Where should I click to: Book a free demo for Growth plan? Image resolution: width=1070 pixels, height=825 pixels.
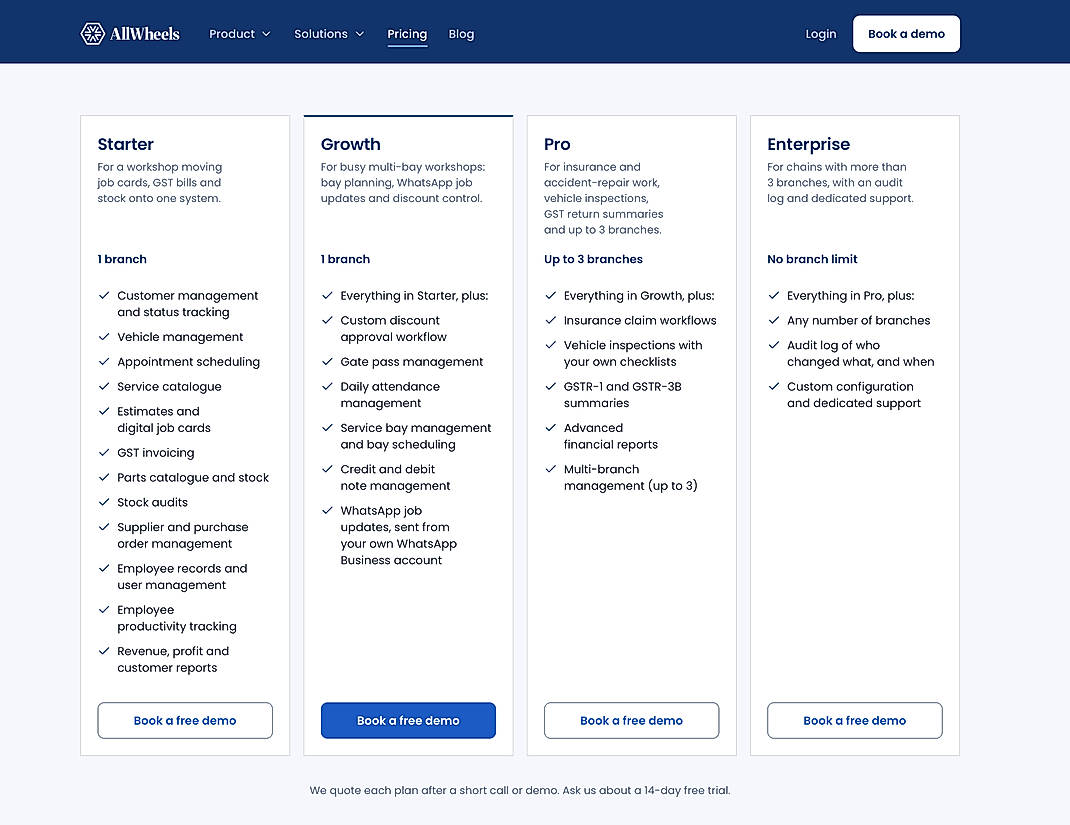point(408,721)
